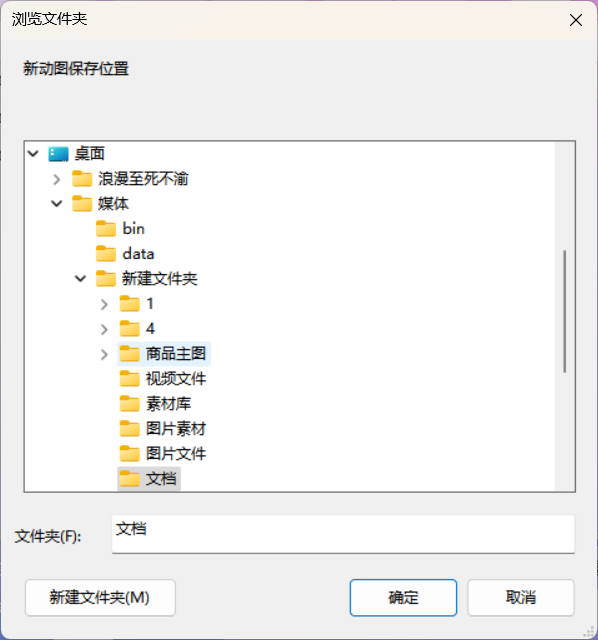Click the bin folder icon

[x=106, y=229]
